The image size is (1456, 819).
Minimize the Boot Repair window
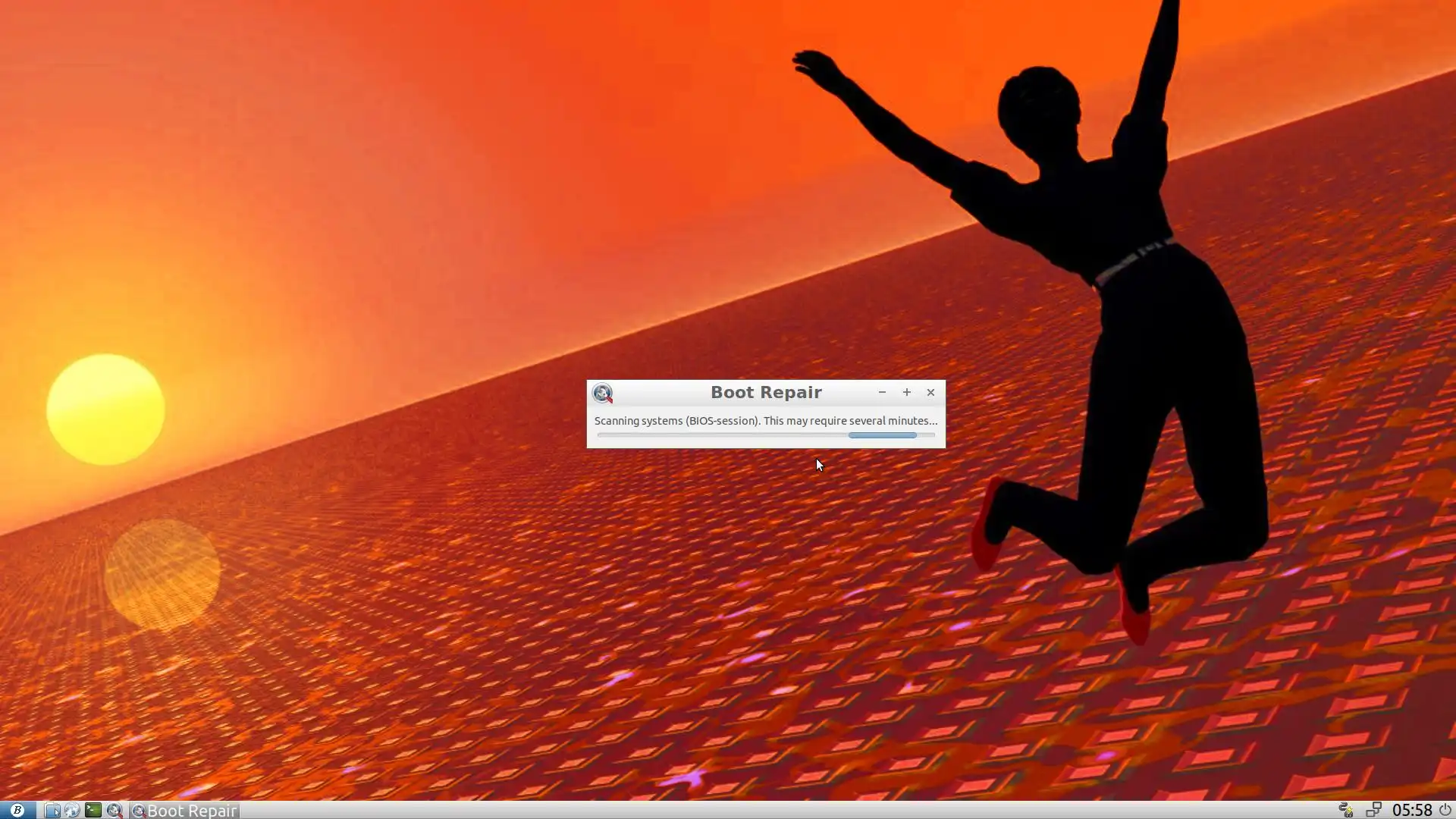click(x=882, y=392)
